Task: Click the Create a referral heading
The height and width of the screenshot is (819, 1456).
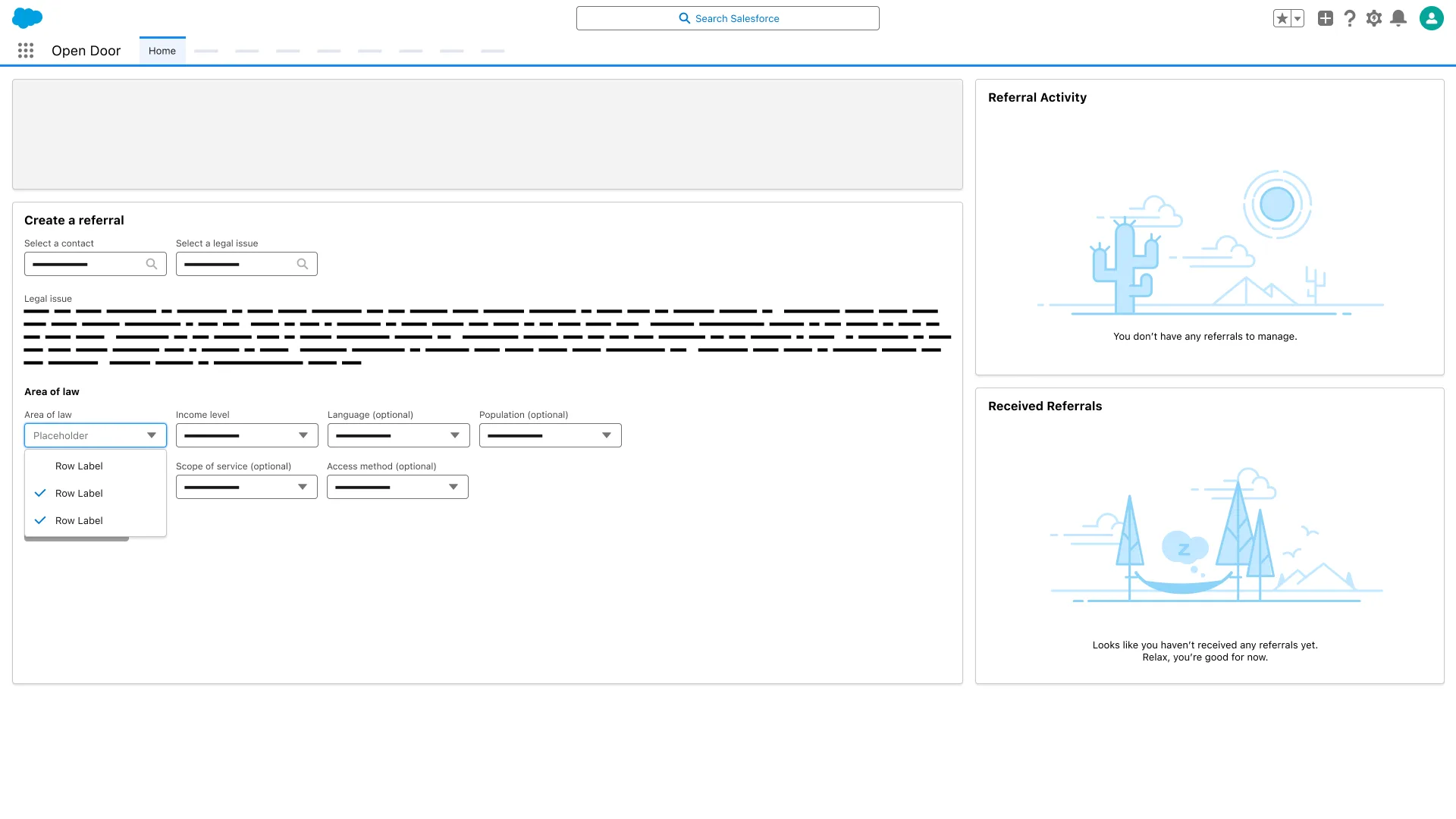Action: [x=74, y=221]
